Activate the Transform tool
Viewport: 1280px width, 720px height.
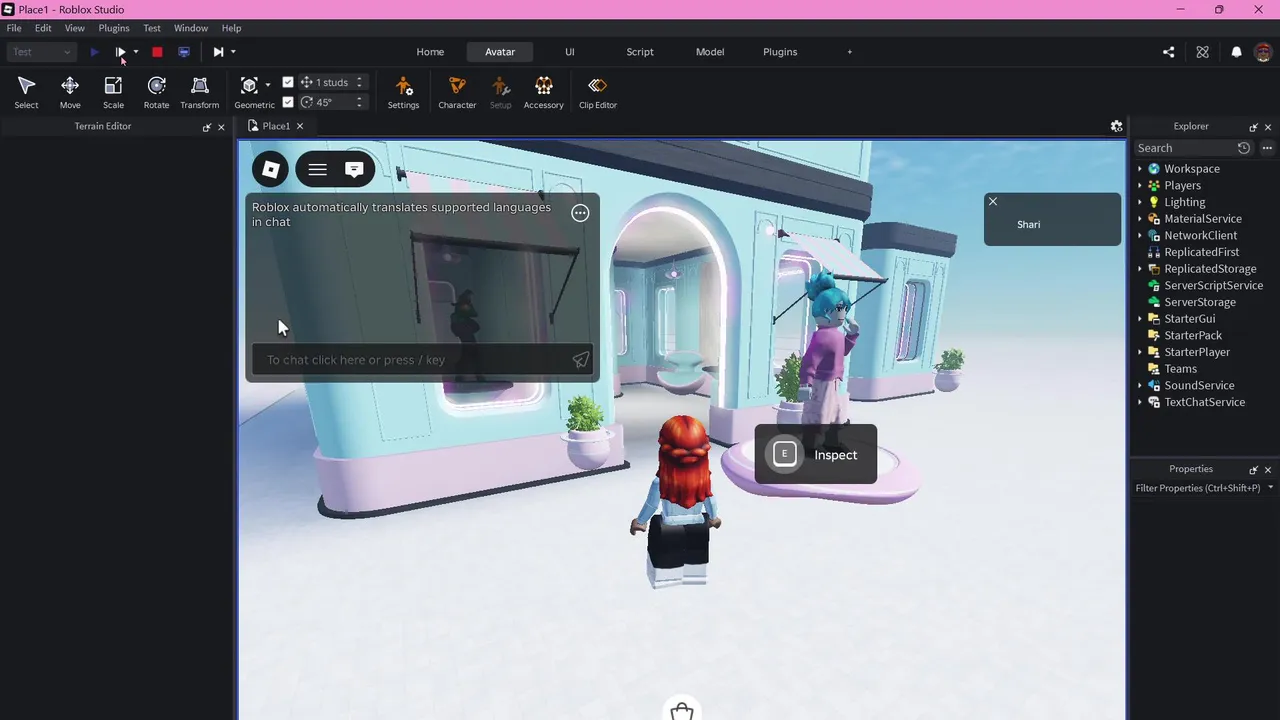pyautogui.click(x=199, y=92)
